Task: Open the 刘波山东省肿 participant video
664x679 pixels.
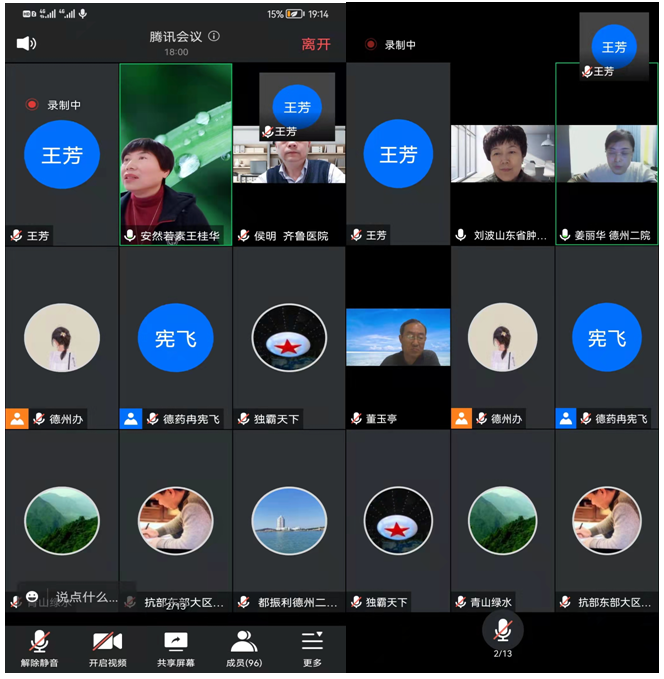Action: pos(502,155)
